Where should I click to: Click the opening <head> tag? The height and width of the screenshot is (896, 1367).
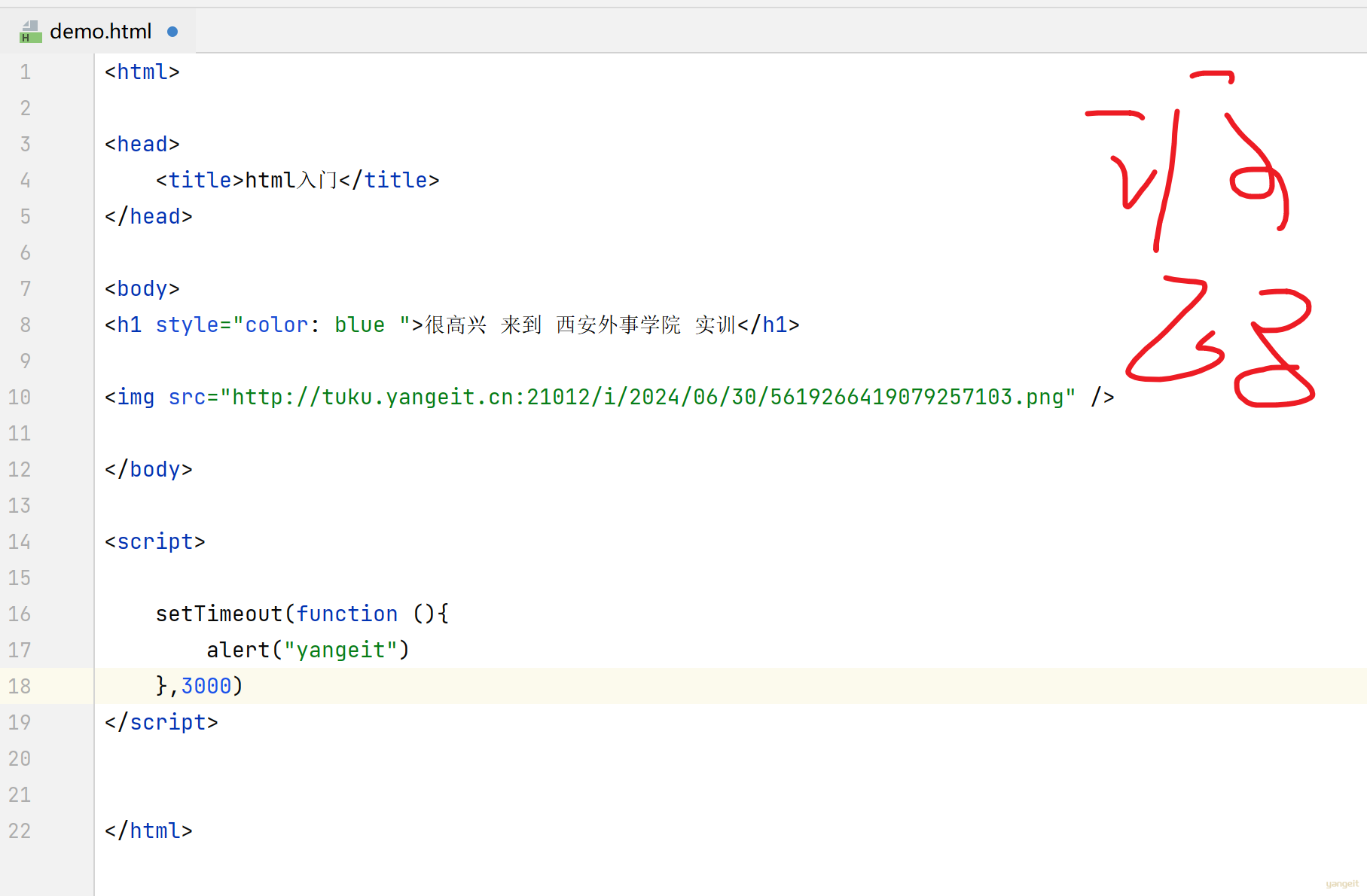pos(142,145)
